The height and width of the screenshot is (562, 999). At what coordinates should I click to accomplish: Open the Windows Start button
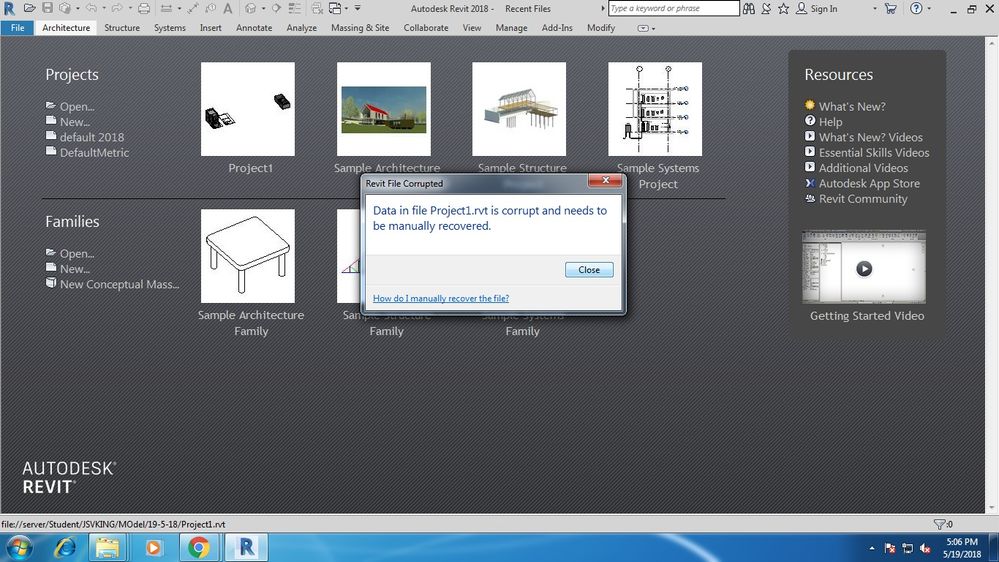click(x=19, y=547)
